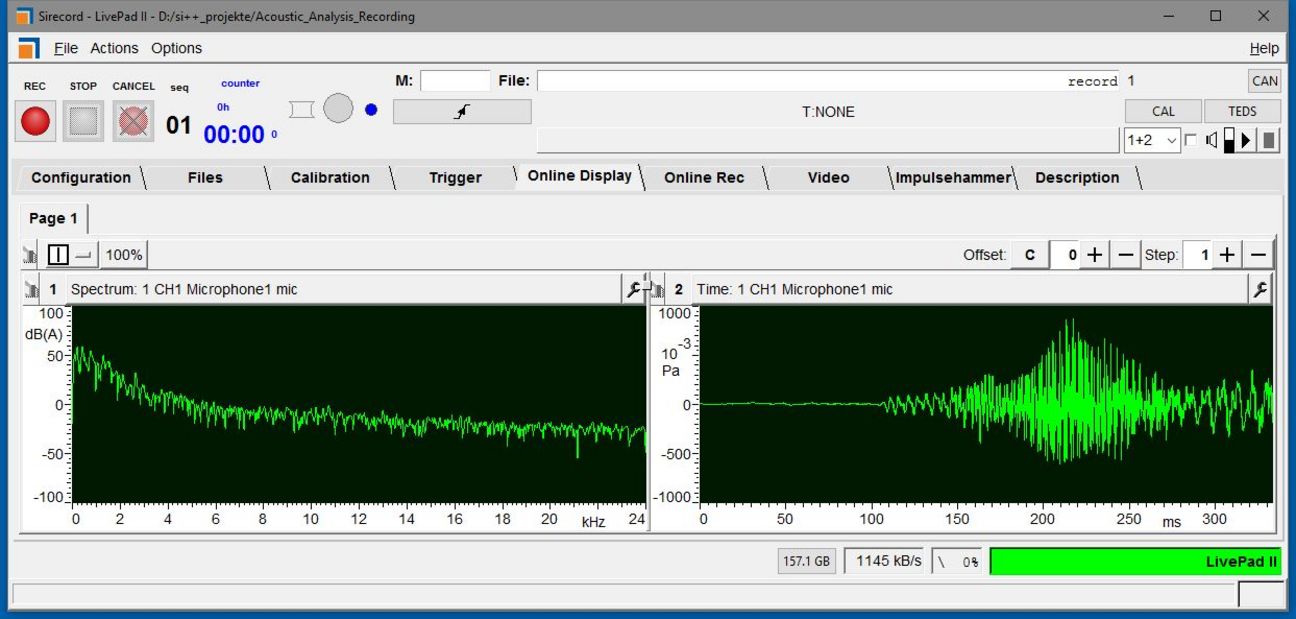Decrease Offset with its minus button

(1126, 255)
